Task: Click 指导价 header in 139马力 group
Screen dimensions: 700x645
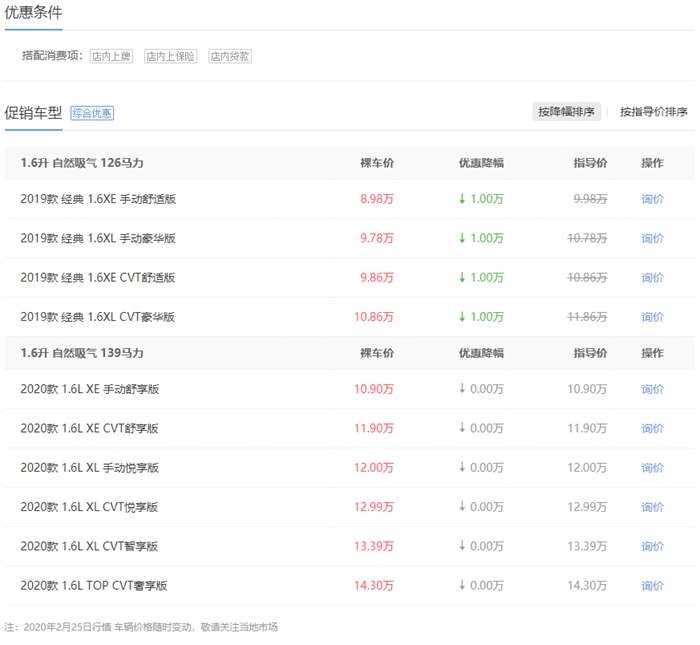Action: coord(590,354)
